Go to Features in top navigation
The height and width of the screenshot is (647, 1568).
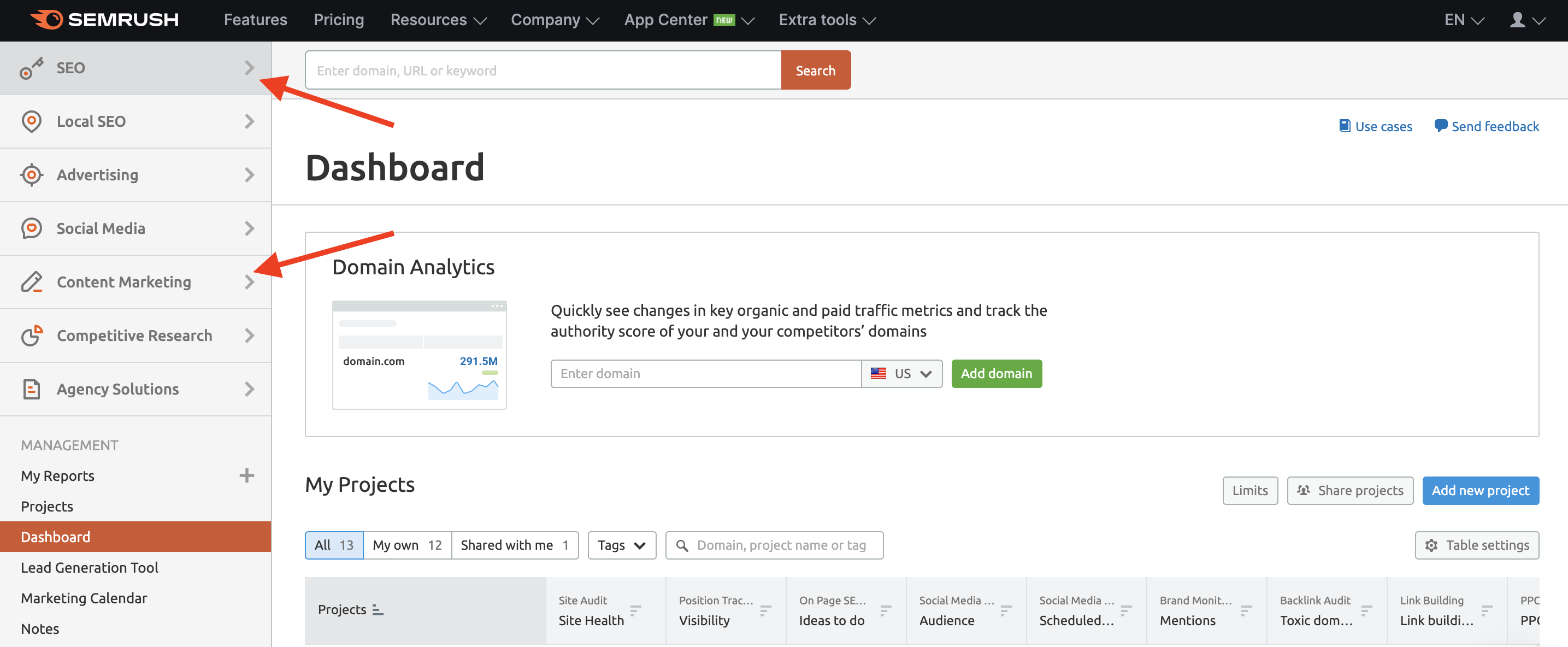pyautogui.click(x=255, y=20)
